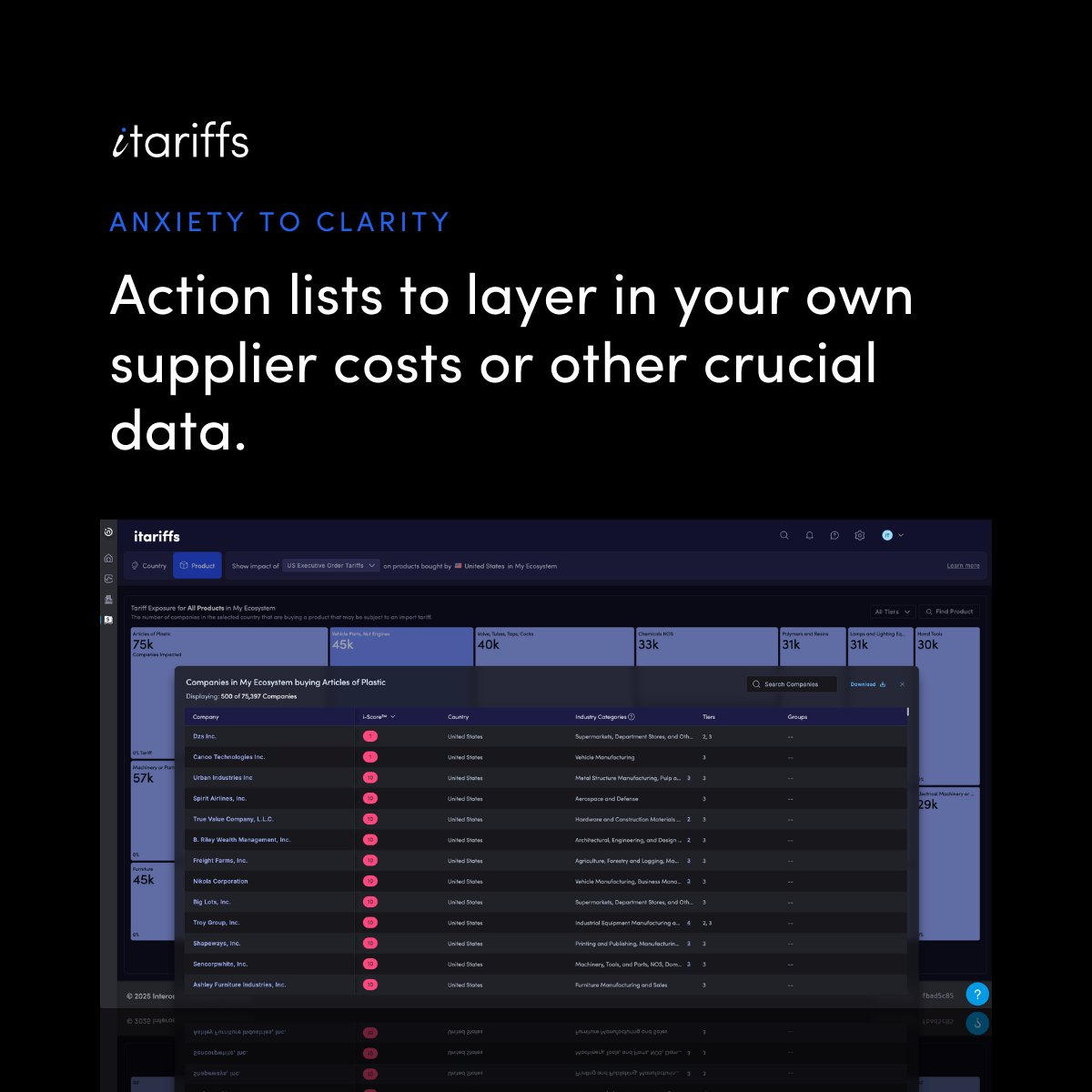
Task: Click the i-Score badge for Nikola Corporation
Action: [x=370, y=881]
